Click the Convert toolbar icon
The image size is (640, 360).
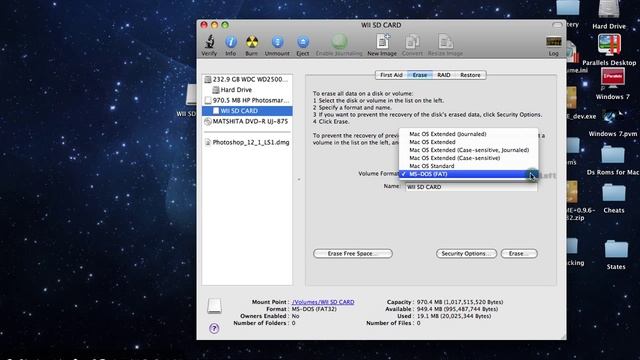pyautogui.click(x=412, y=42)
